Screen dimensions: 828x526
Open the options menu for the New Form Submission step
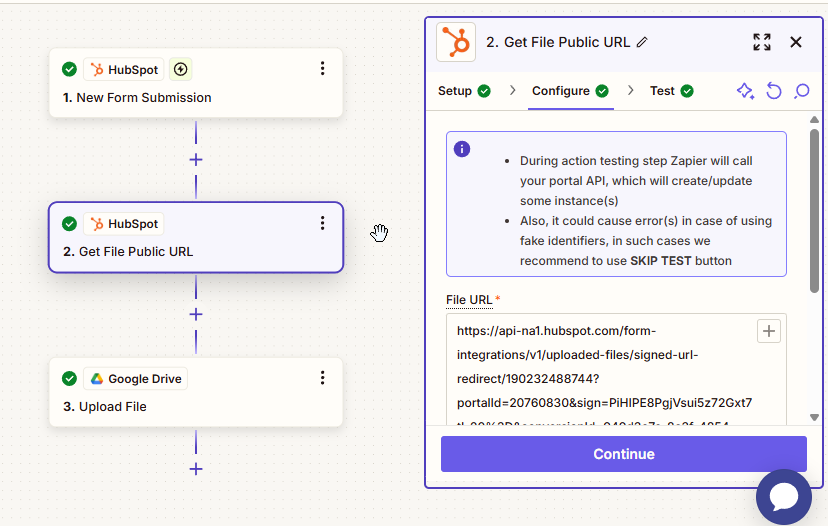click(x=322, y=69)
